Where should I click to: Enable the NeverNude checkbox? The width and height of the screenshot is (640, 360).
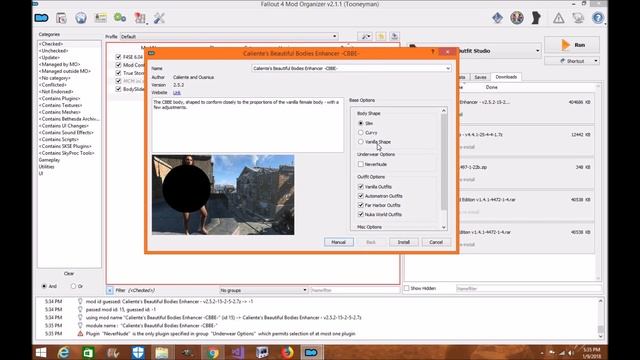tap(360, 164)
